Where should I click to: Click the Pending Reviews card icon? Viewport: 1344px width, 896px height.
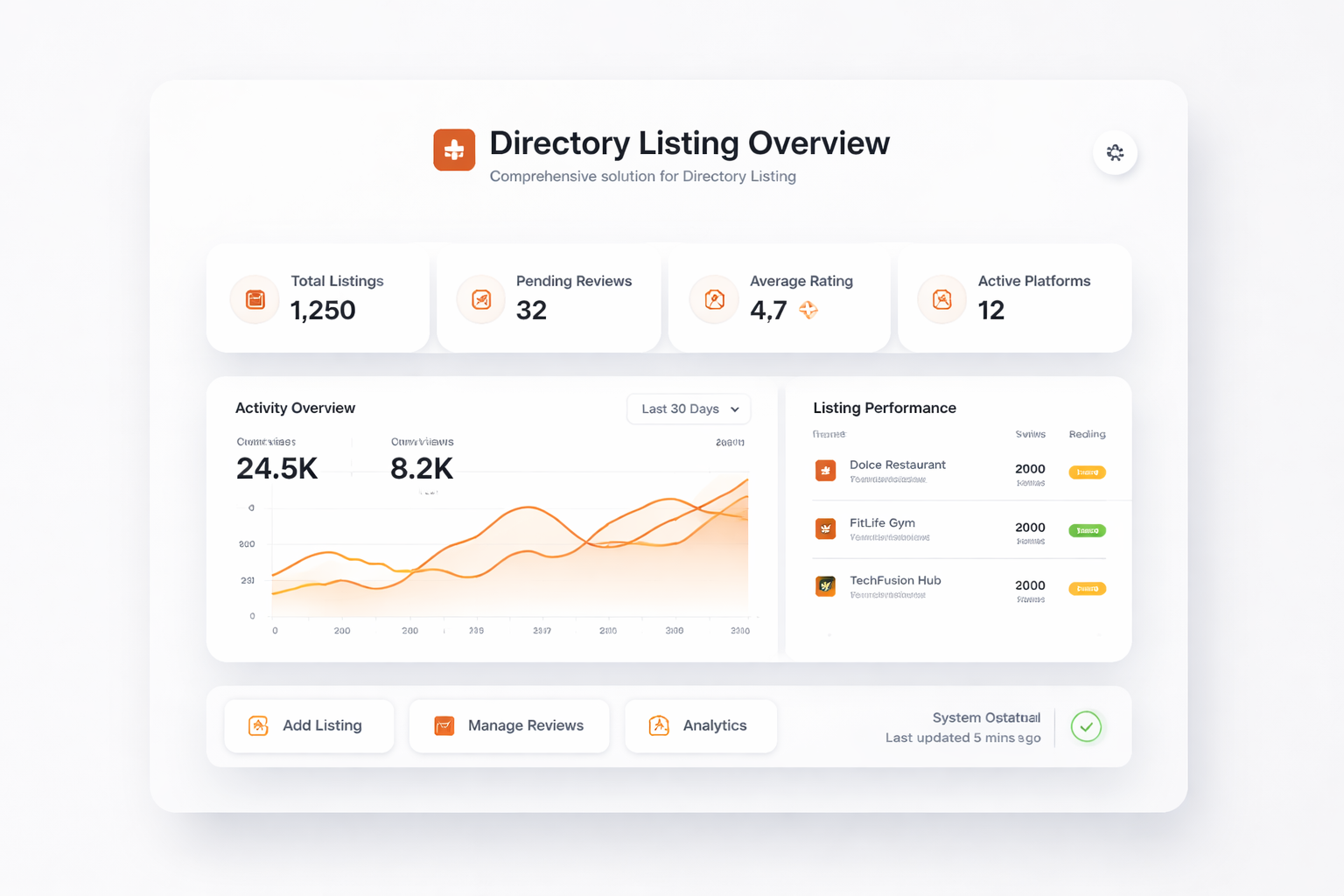(481, 300)
